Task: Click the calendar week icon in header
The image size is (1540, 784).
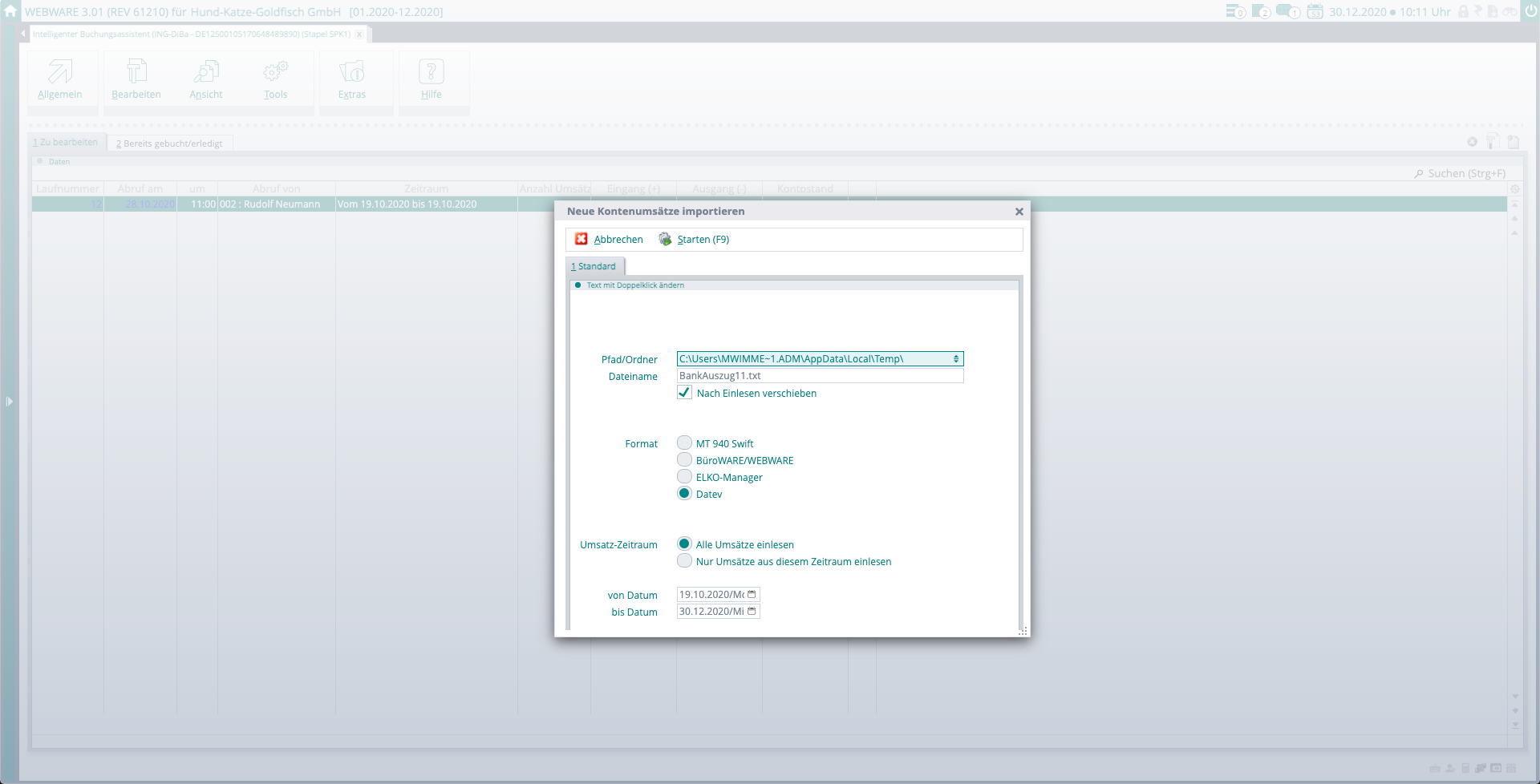Action: tap(1315, 11)
